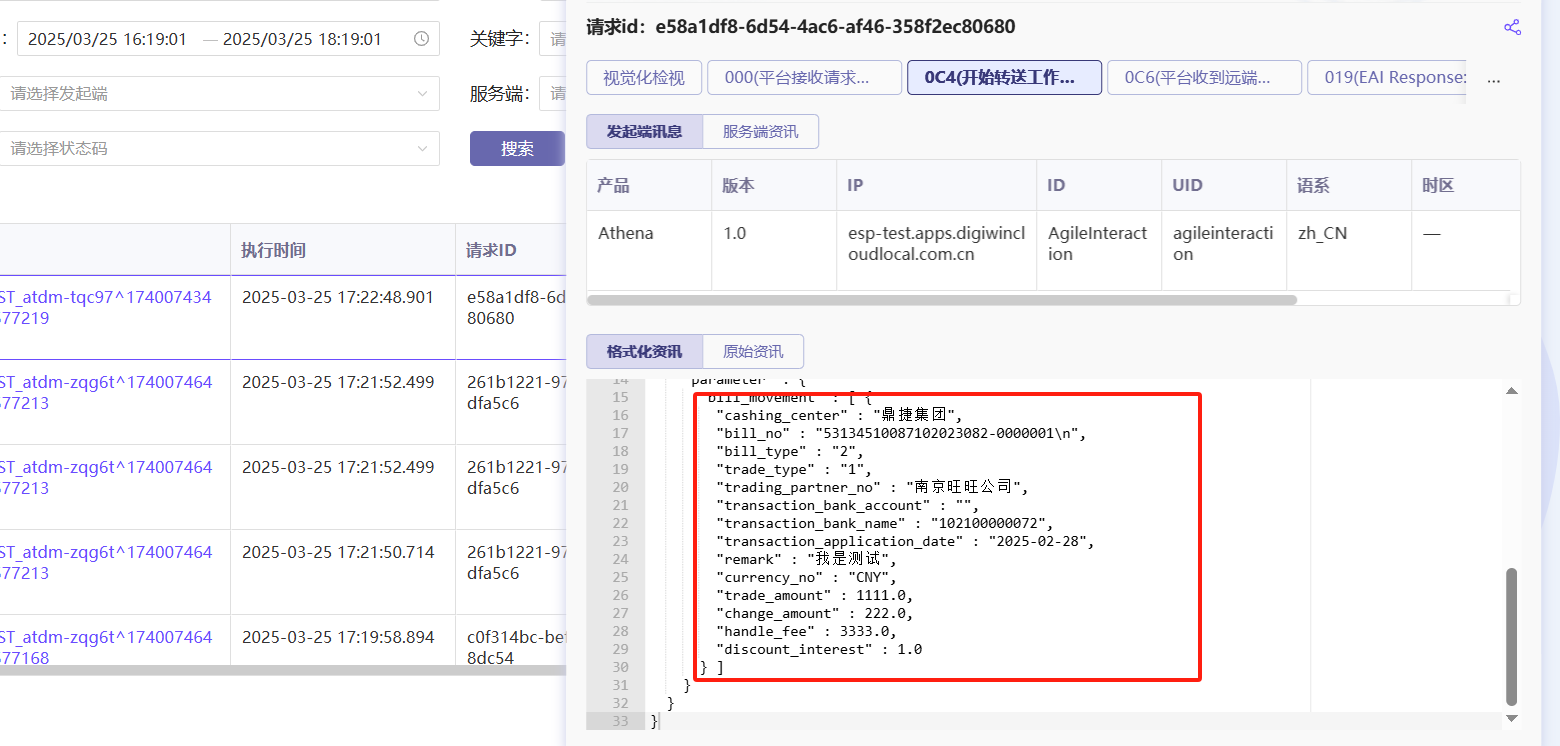Click the "handle_fee" : 3333.0 line
This screenshot has width=1560, height=746.
pos(806,631)
